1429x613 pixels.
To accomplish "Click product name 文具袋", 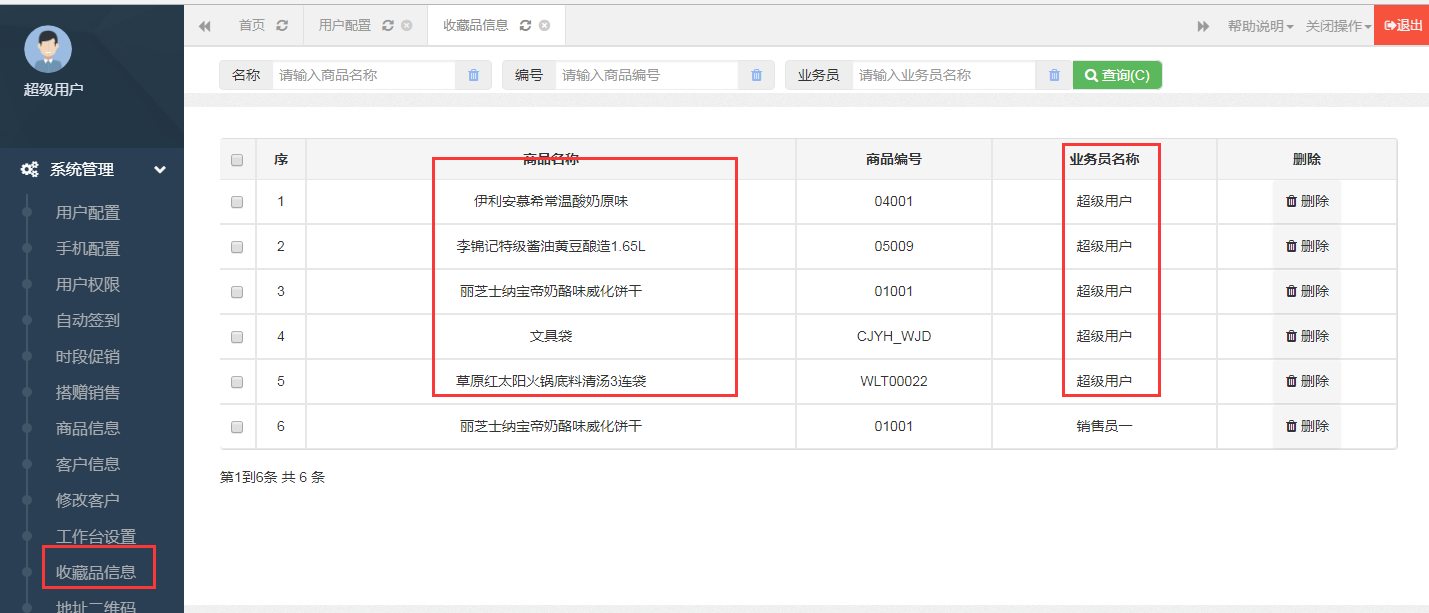I will tap(551, 336).
